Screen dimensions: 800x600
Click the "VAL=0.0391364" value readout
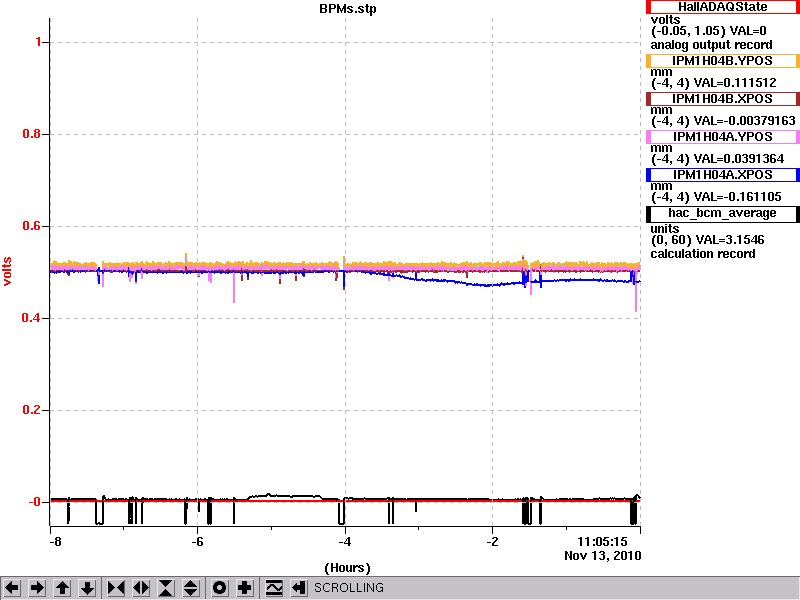click(739, 159)
